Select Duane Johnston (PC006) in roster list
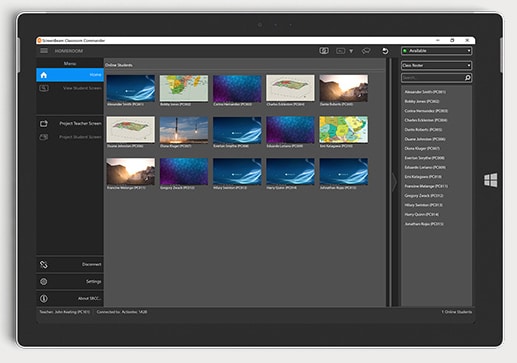Screen dimensions: 517x363 pos(425,139)
